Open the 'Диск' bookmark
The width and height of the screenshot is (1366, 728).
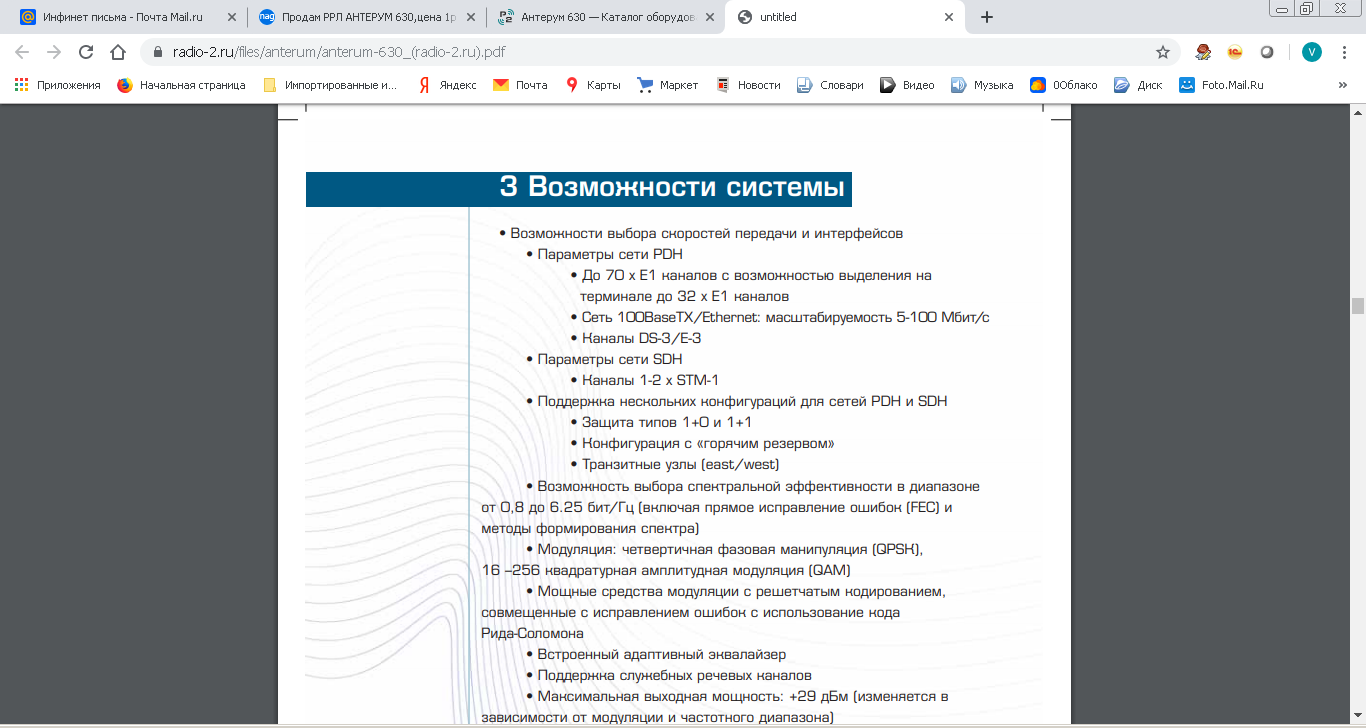click(x=1138, y=85)
